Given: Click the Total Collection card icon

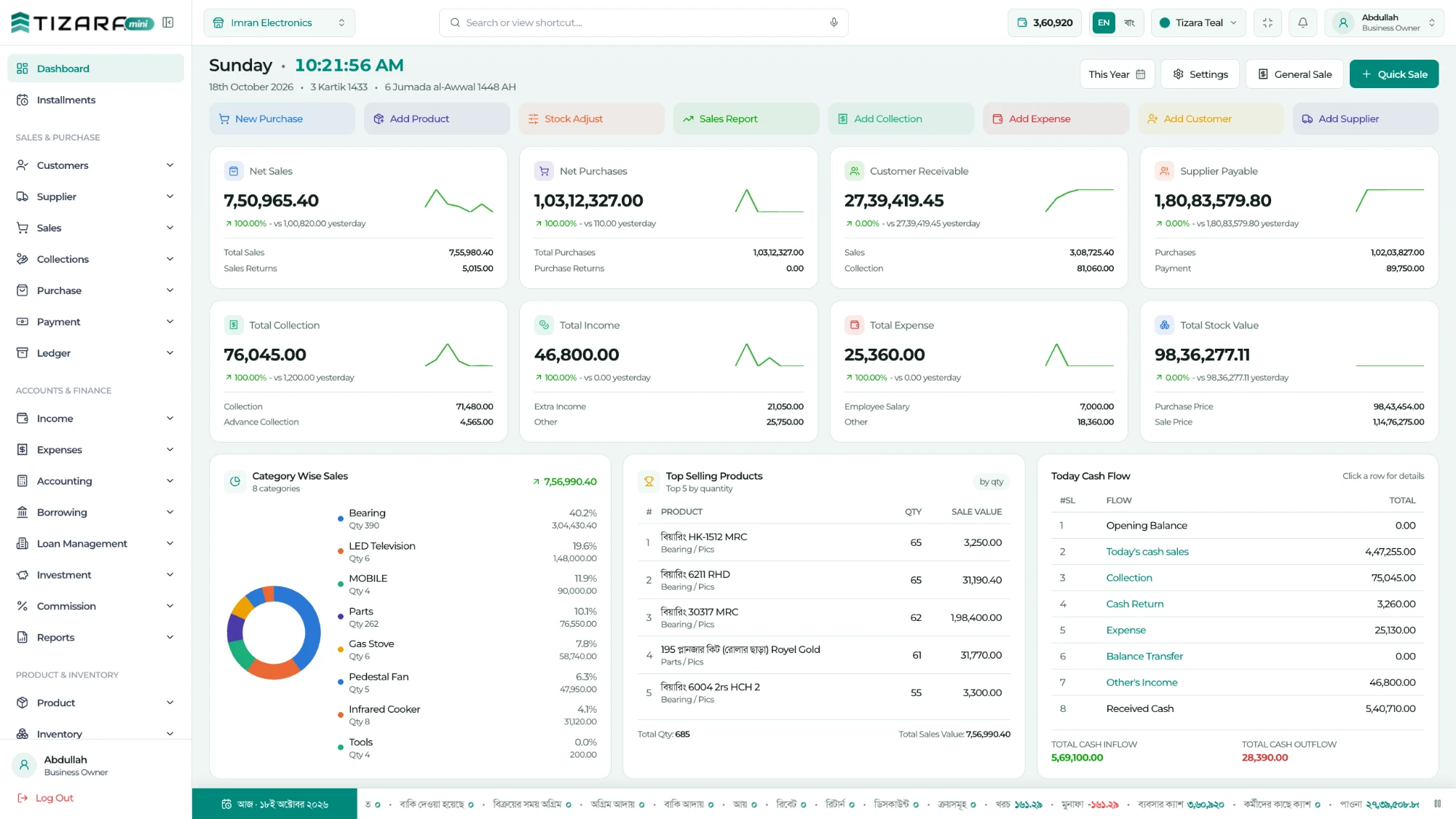Looking at the screenshot, I should (234, 325).
